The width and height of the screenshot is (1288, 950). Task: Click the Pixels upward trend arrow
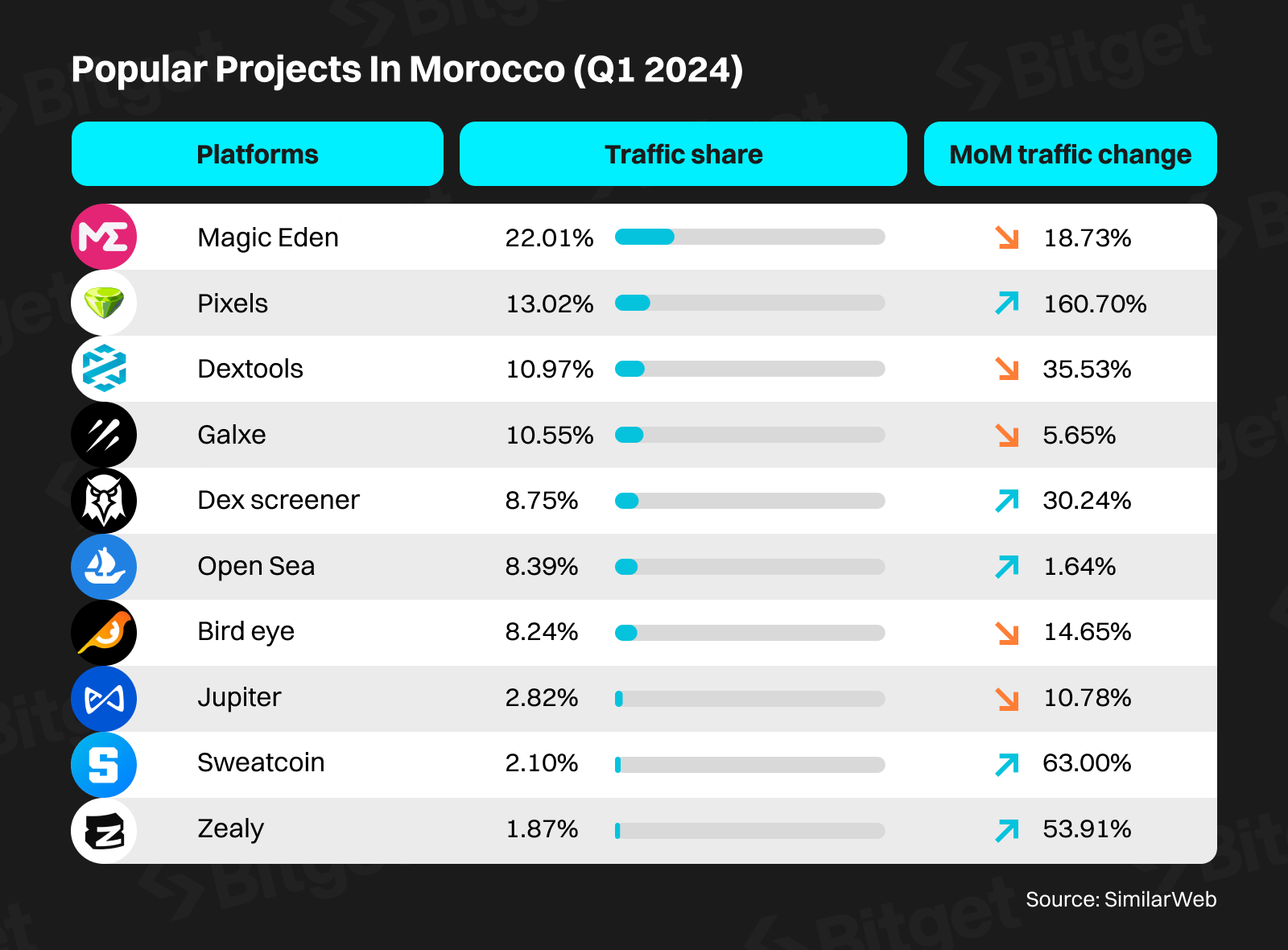point(1007,304)
